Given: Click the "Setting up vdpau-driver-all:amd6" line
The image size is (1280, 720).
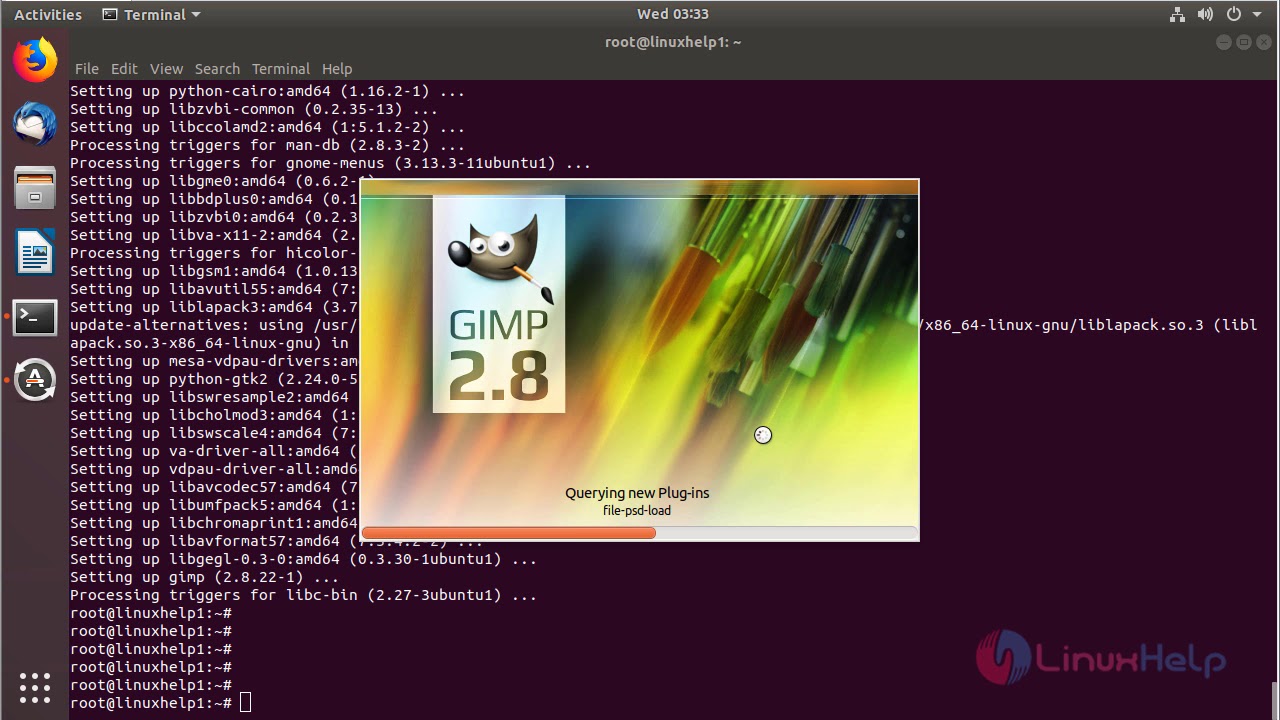Looking at the screenshot, I should tap(214, 469).
